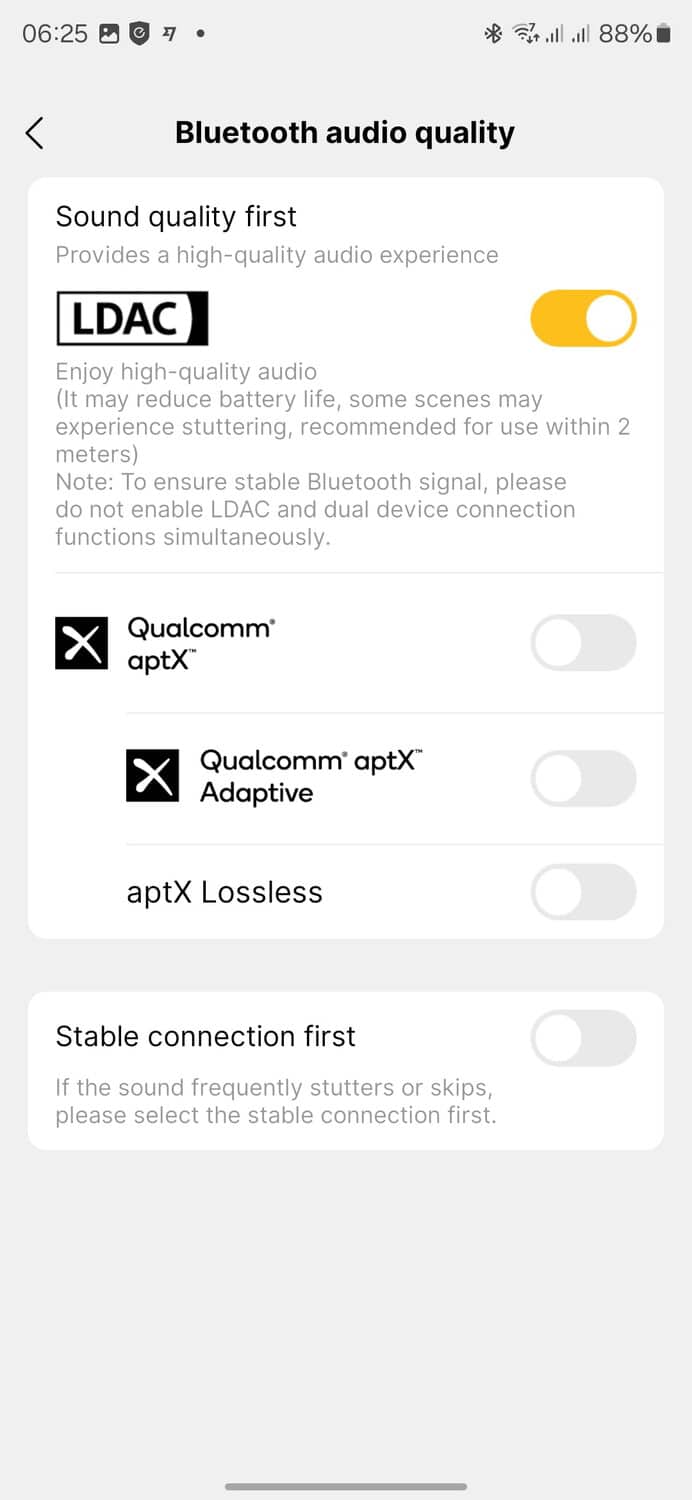Enable the Qualcomm aptX toggle

583,643
